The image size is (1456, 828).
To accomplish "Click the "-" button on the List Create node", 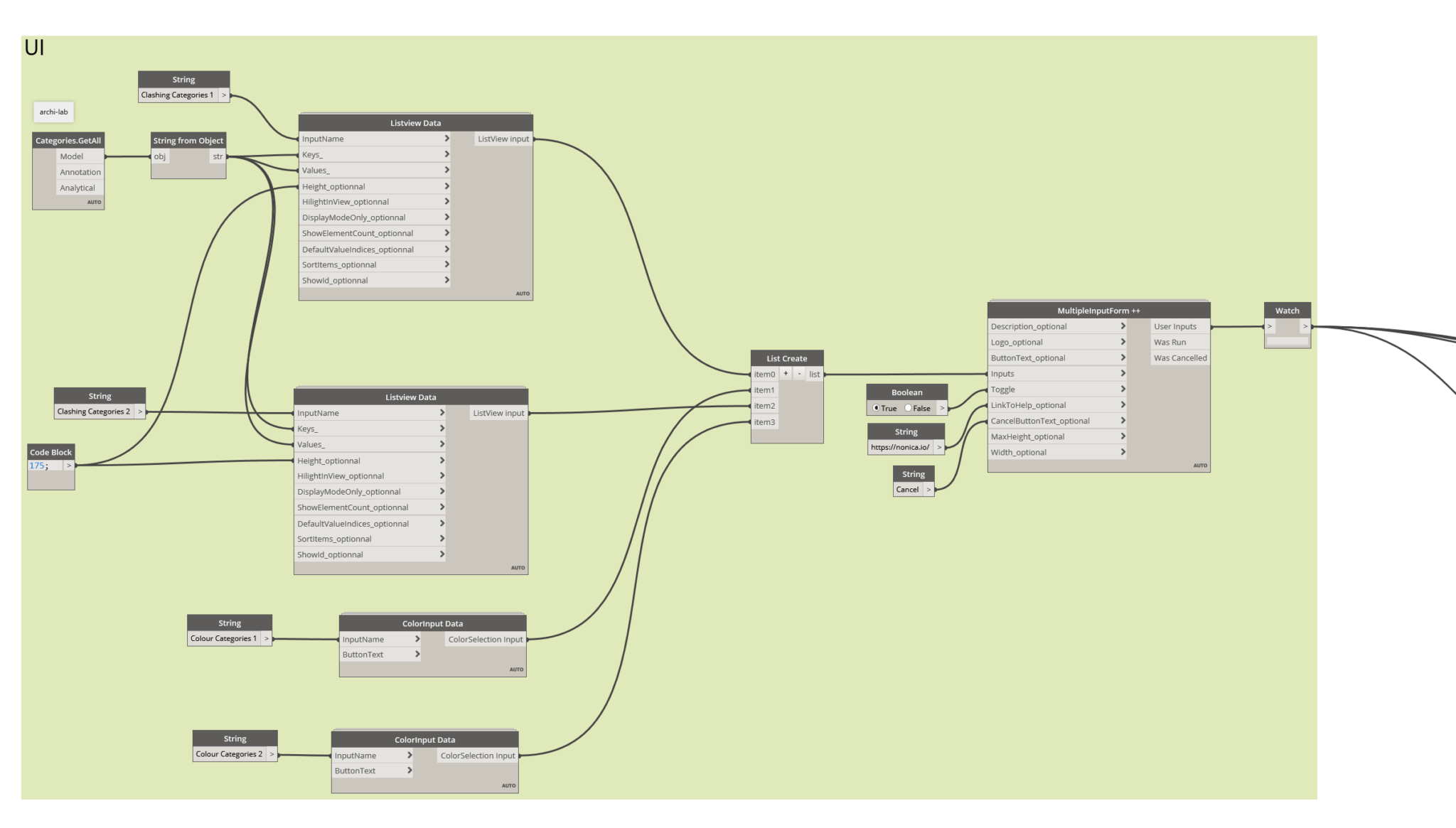I will 799,373.
